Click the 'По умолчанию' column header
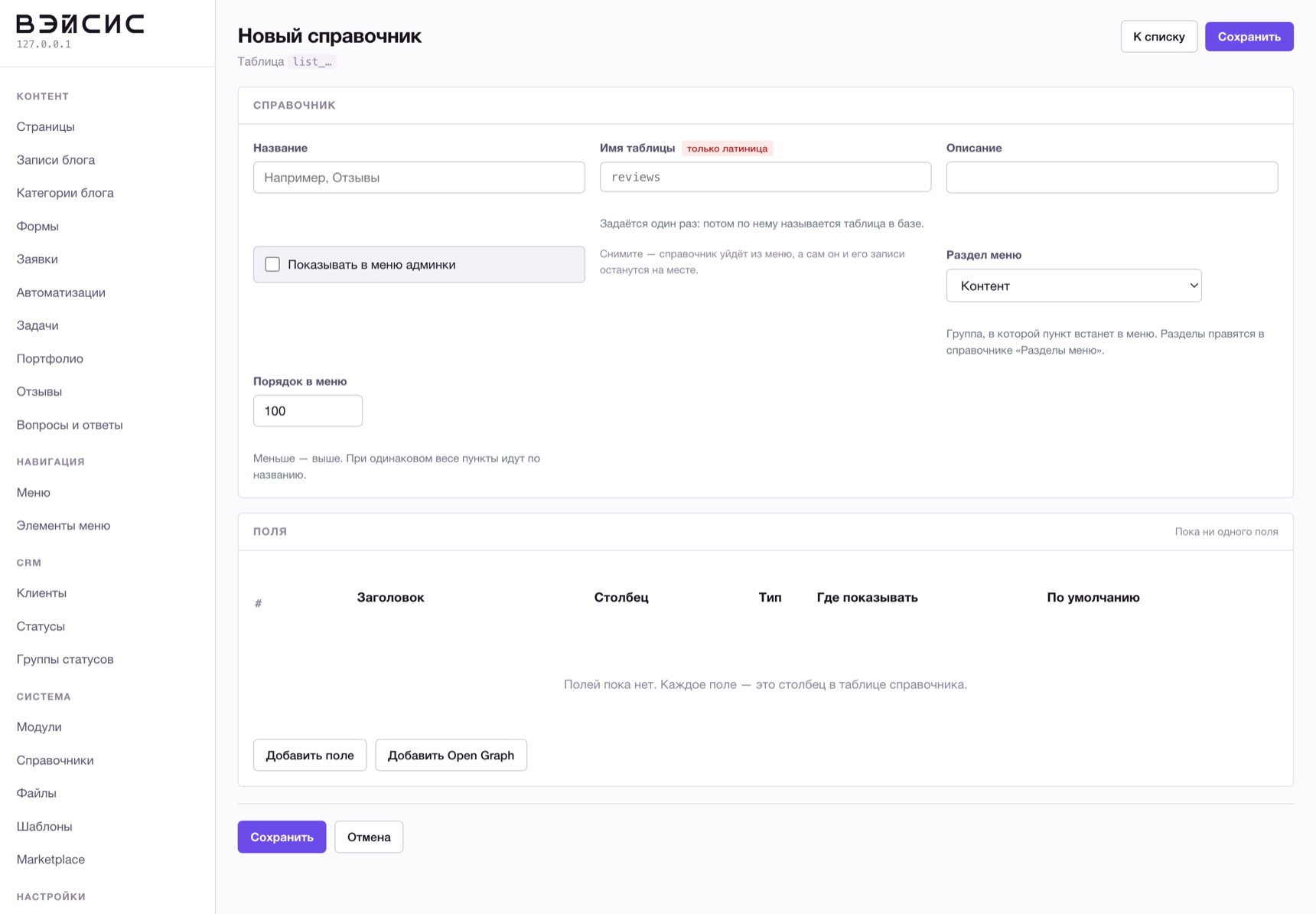This screenshot has width=1316, height=914. click(x=1093, y=597)
